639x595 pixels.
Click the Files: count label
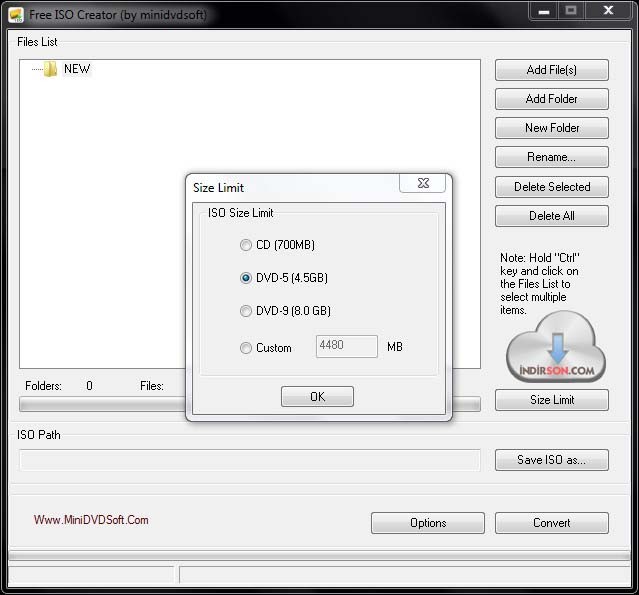[152, 386]
